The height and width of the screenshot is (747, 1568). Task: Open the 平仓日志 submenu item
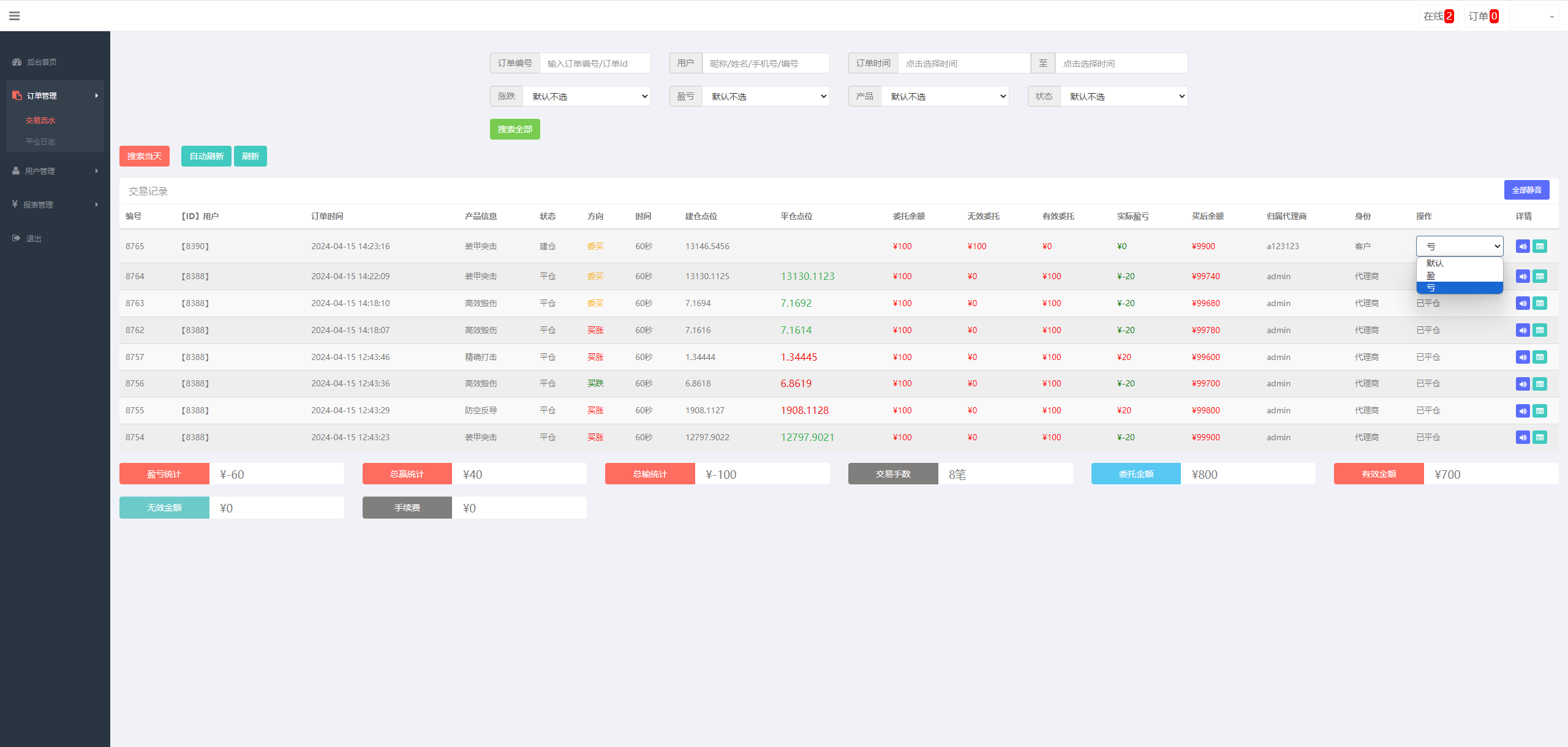[x=40, y=141]
